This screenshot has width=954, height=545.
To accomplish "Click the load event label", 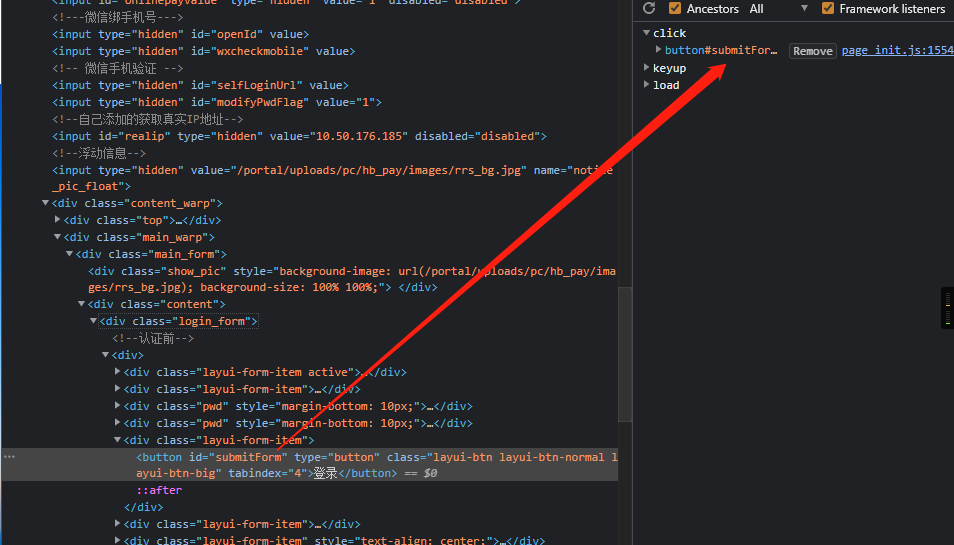I will [666, 85].
